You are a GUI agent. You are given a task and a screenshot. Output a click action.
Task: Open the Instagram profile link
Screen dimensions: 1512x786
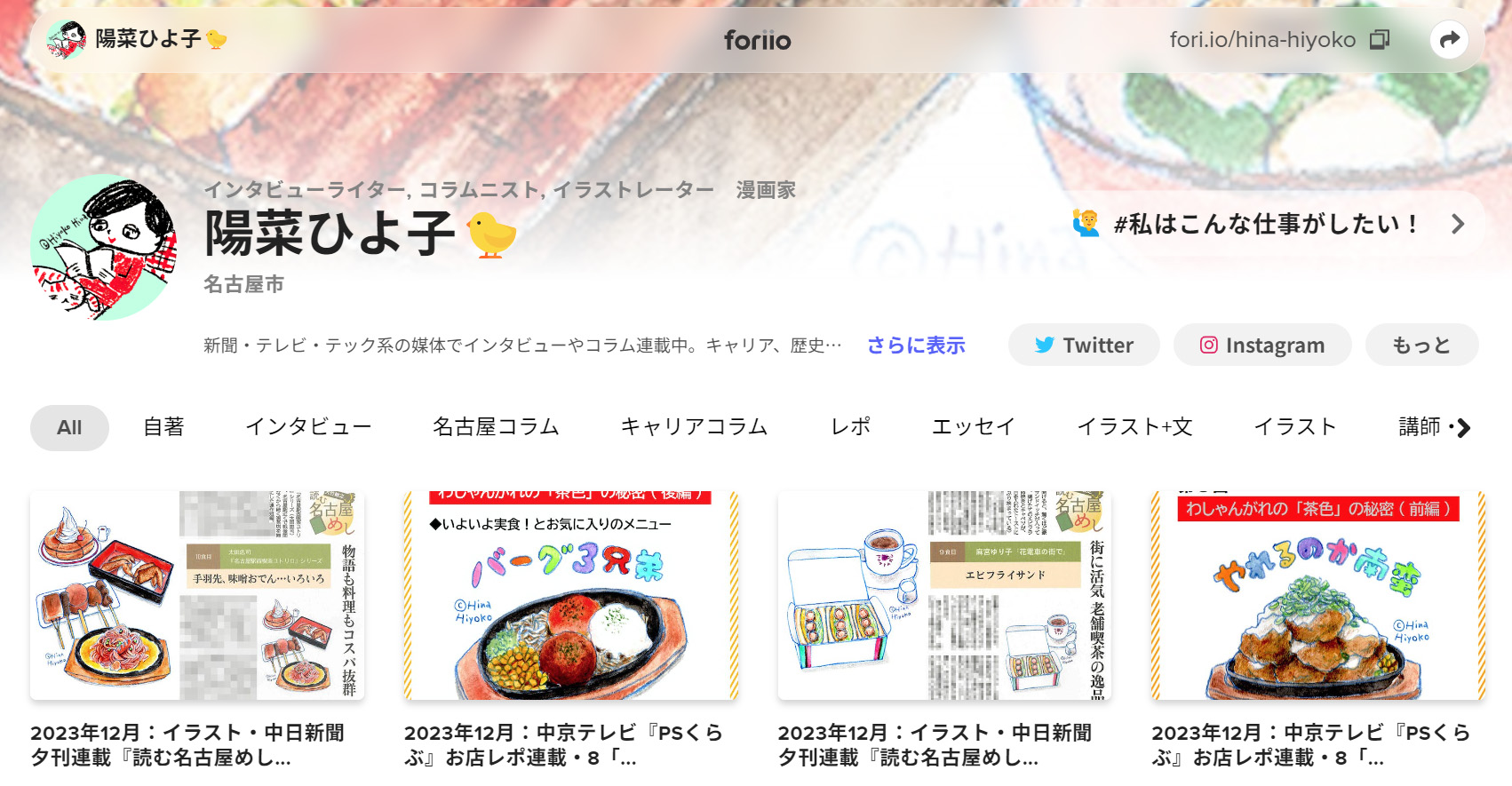pos(1261,345)
